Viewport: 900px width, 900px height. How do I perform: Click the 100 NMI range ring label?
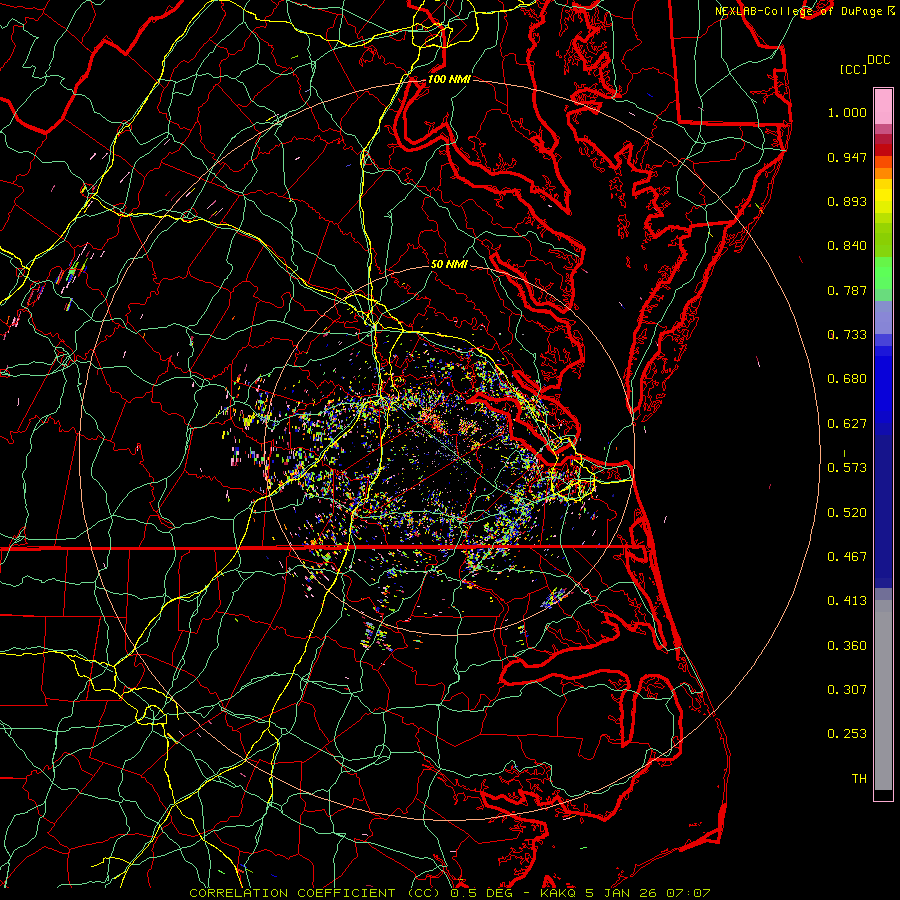pos(449,79)
